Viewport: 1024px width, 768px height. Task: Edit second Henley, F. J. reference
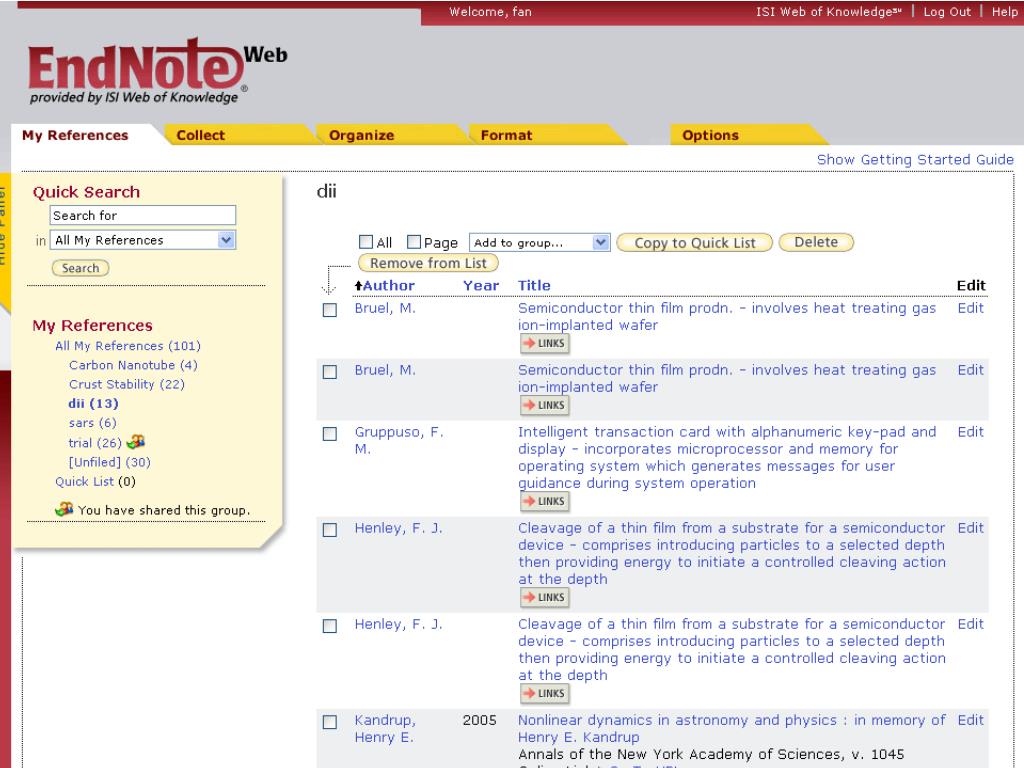tap(970, 624)
